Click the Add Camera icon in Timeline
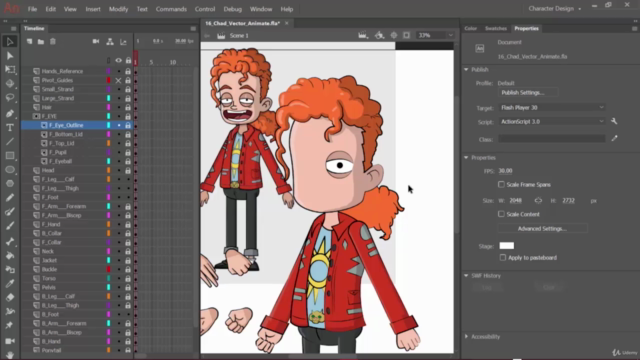Screen dimensions: 640x360 (96, 42)
